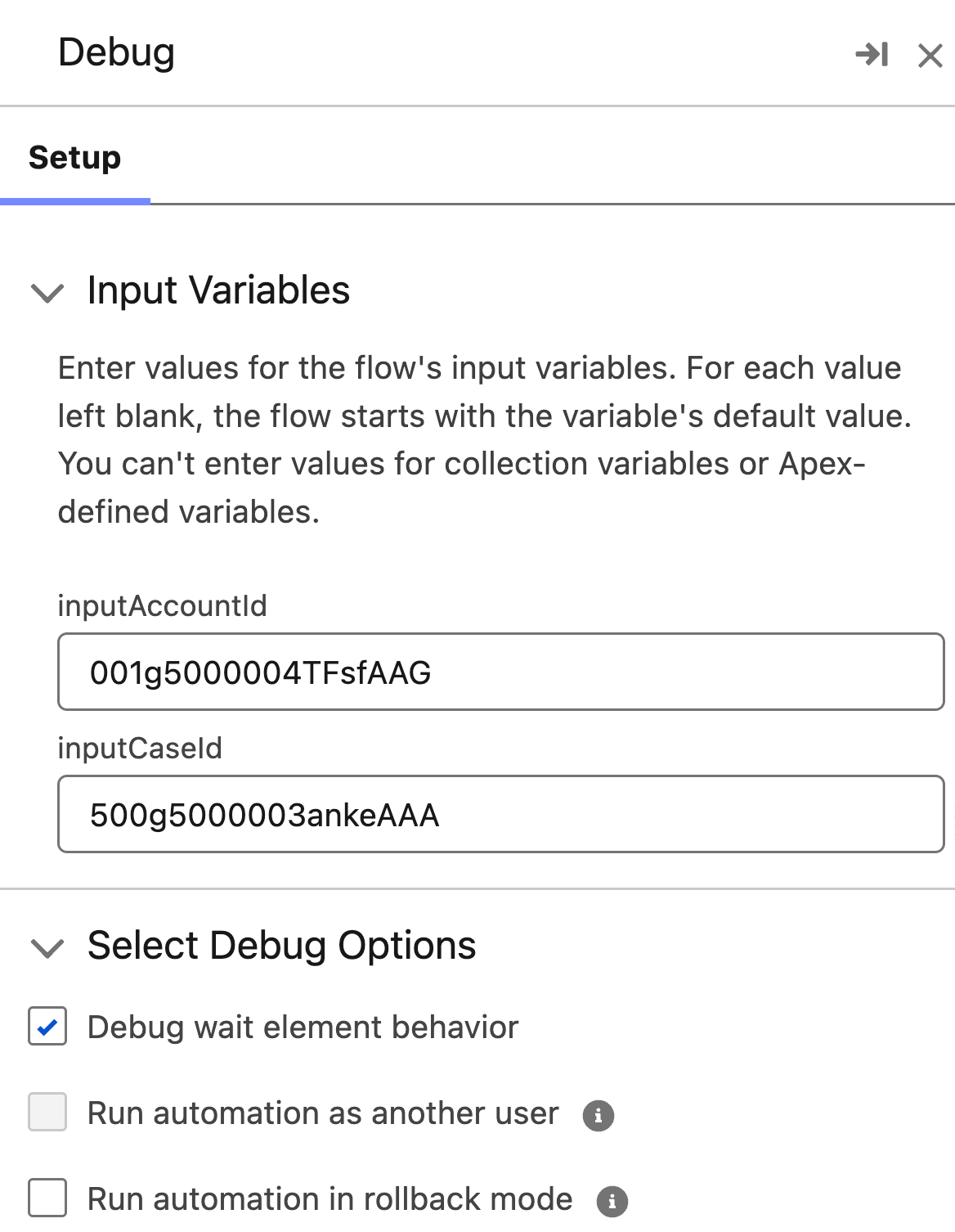Click the Select Debug Options heading text
This screenshot has width=955, height=1232.
(x=281, y=946)
